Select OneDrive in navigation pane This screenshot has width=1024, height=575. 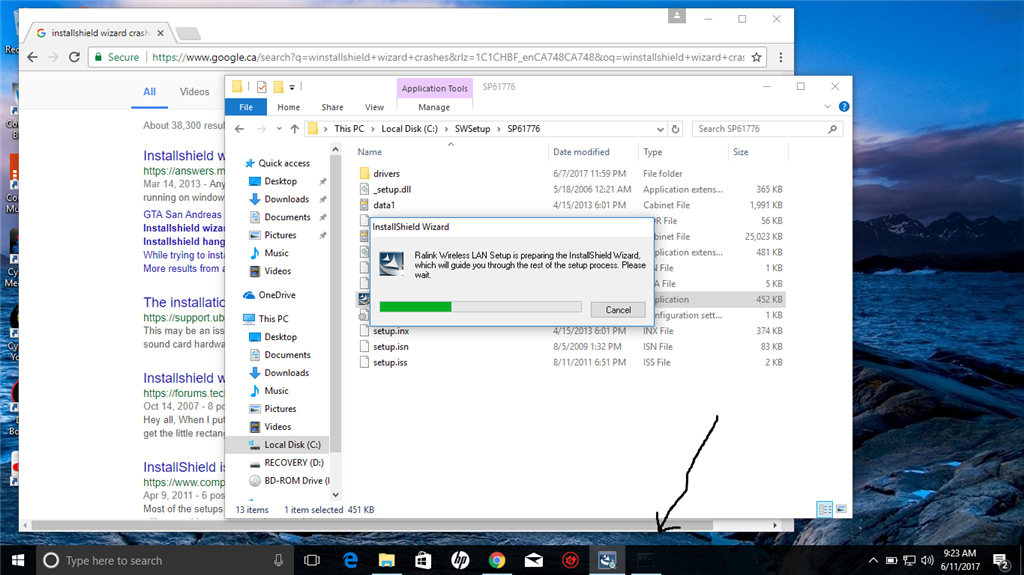pos(277,295)
